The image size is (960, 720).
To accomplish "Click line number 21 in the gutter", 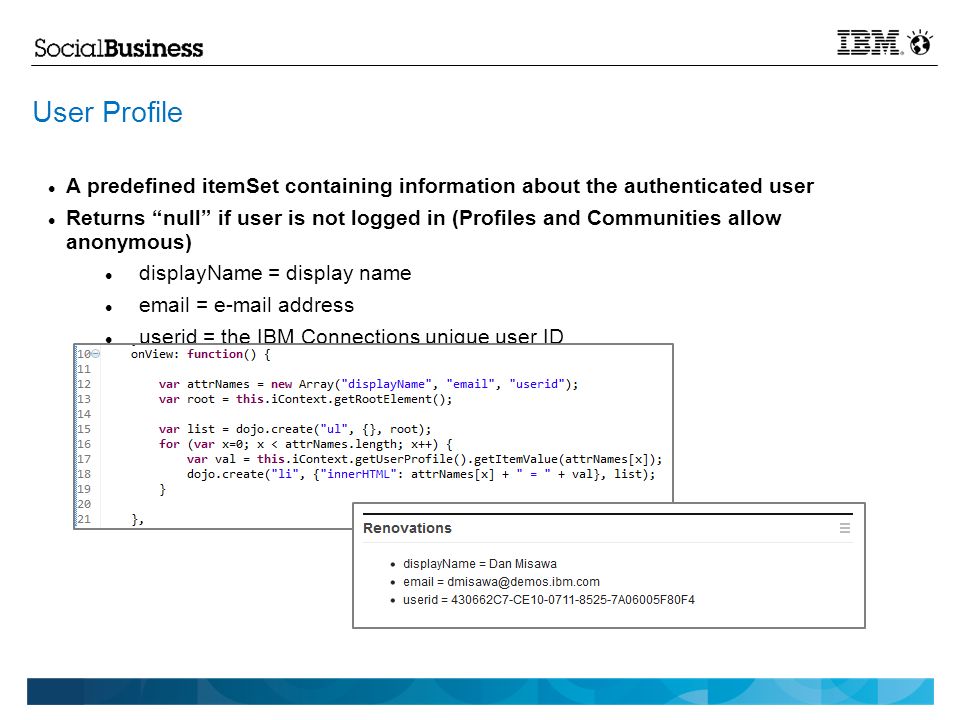I will point(84,519).
